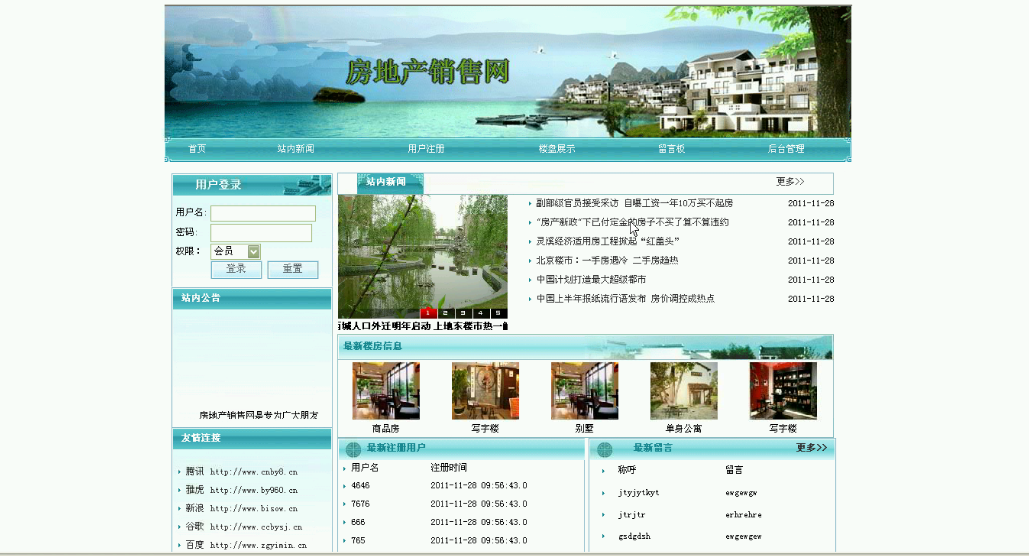
Task: Open 腾讯 friendly link
Action: (x=241, y=472)
